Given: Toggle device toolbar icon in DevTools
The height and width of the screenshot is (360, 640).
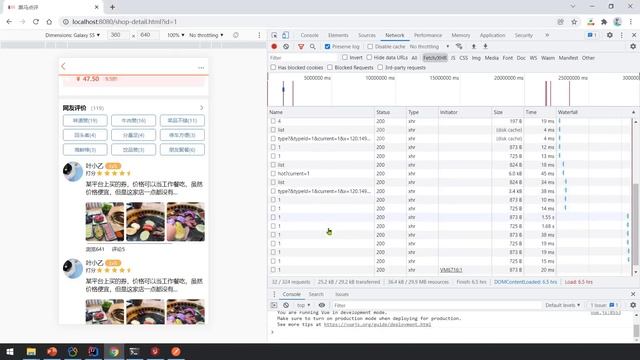Looking at the screenshot, I should [x=285, y=35].
